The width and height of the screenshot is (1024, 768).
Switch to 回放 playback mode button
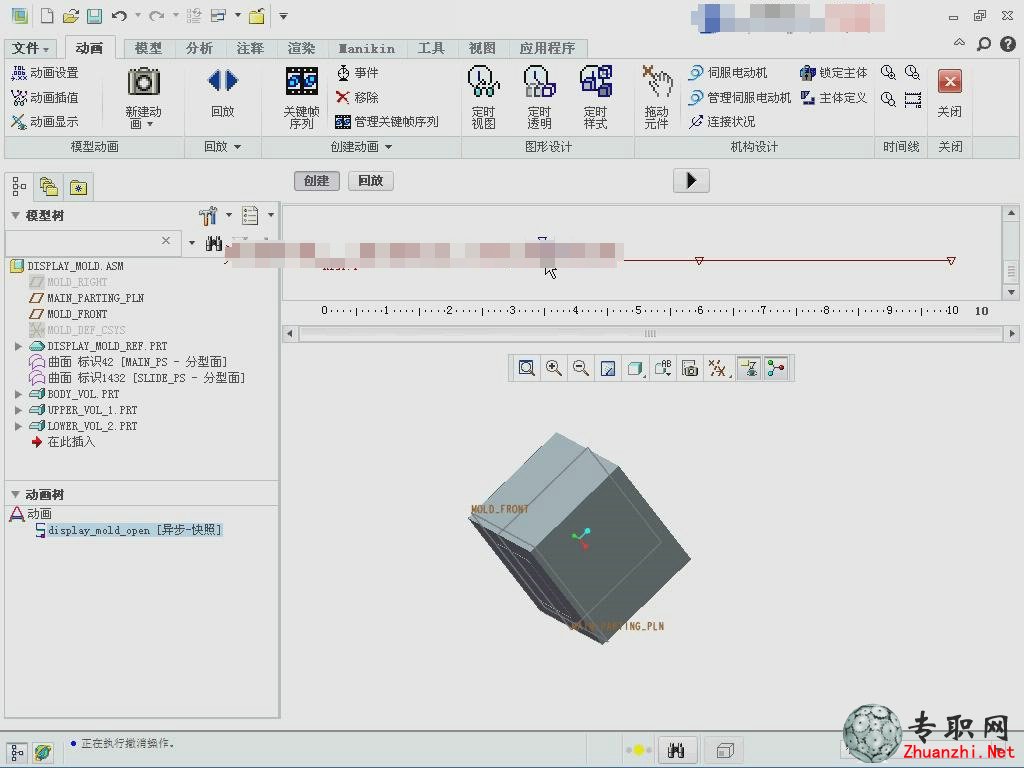(371, 181)
